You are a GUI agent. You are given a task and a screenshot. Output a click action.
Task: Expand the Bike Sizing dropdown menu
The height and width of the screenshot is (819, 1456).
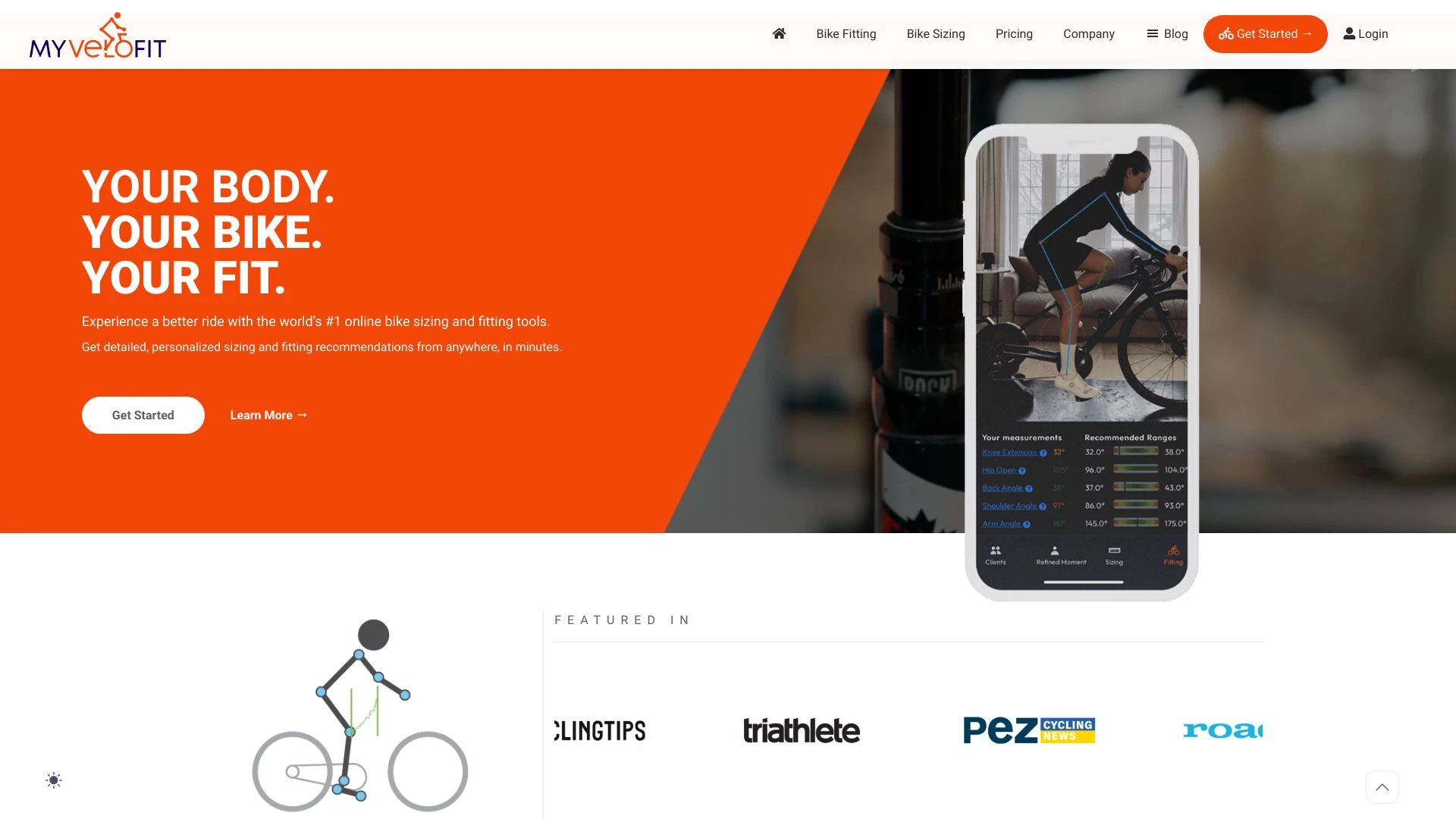[935, 33]
